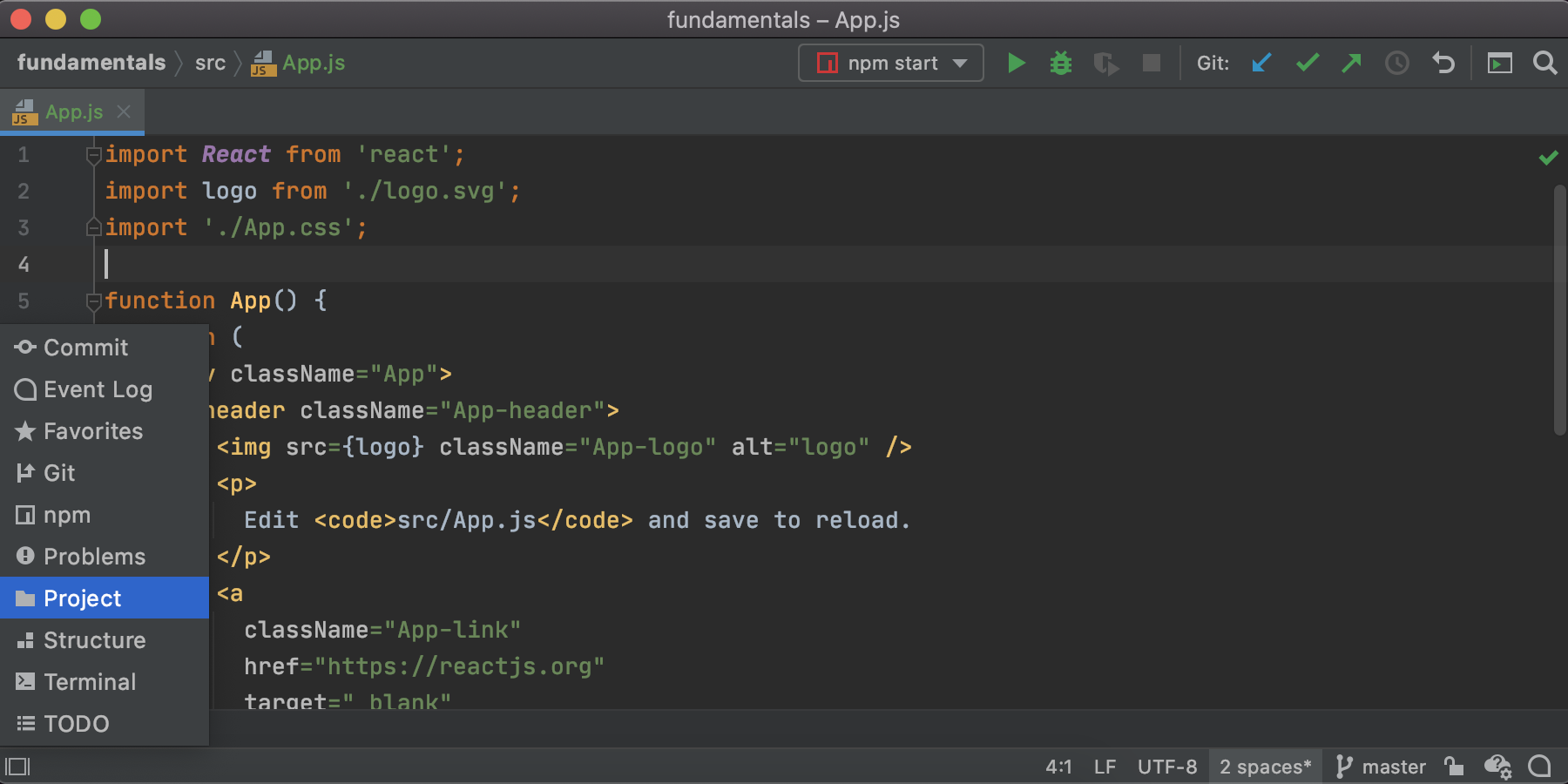The width and height of the screenshot is (1568, 784).
Task: Commit changes using the Git checkmark icon
Action: tap(1306, 62)
